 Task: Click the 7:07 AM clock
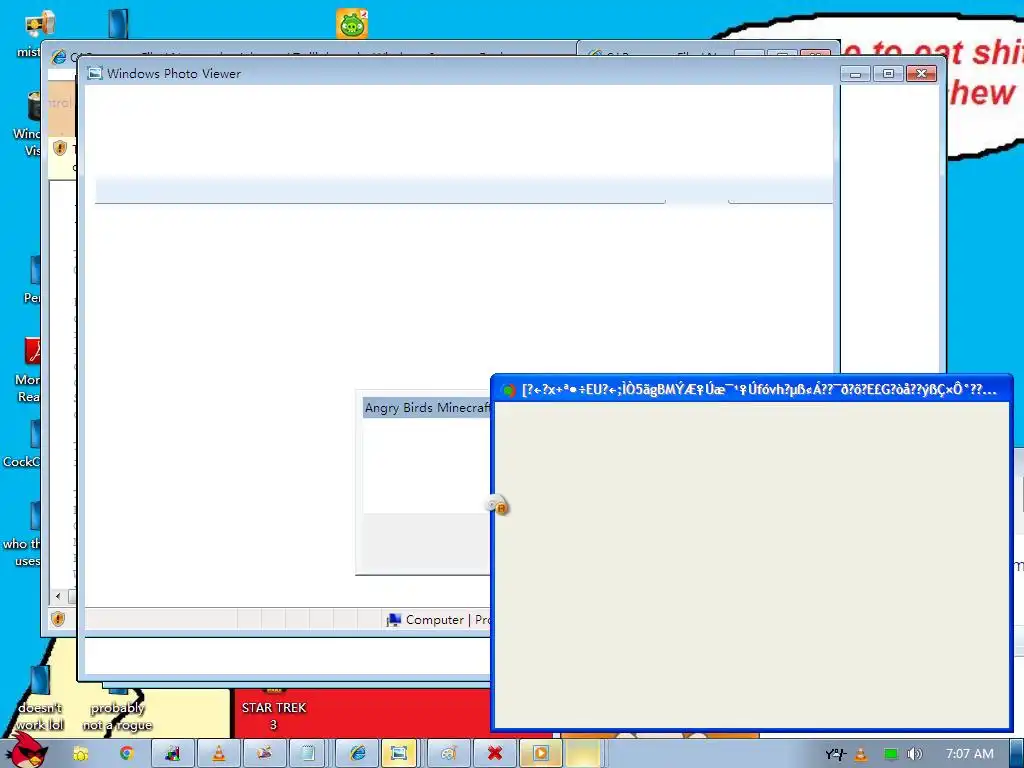(x=970, y=754)
